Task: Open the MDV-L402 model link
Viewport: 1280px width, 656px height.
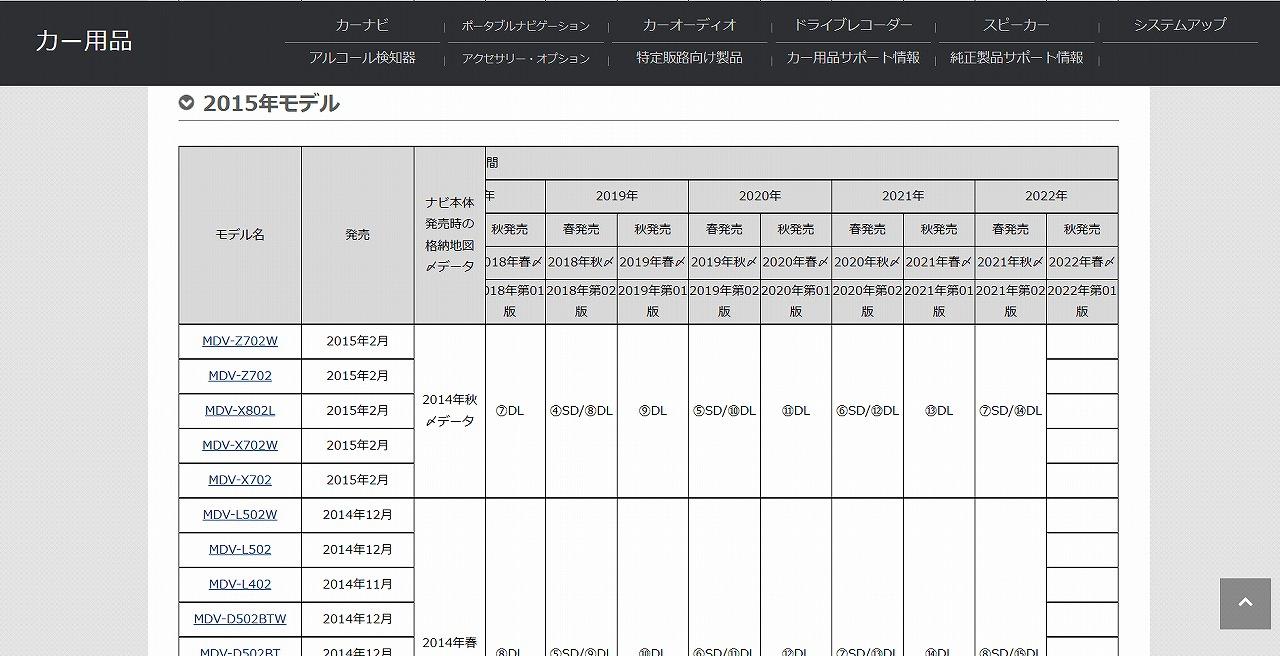Action: coord(240,584)
